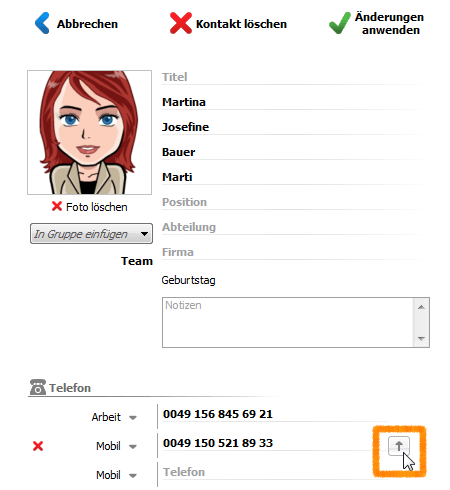
Task: Click the red X for Kontakt löschen
Action: (181, 23)
